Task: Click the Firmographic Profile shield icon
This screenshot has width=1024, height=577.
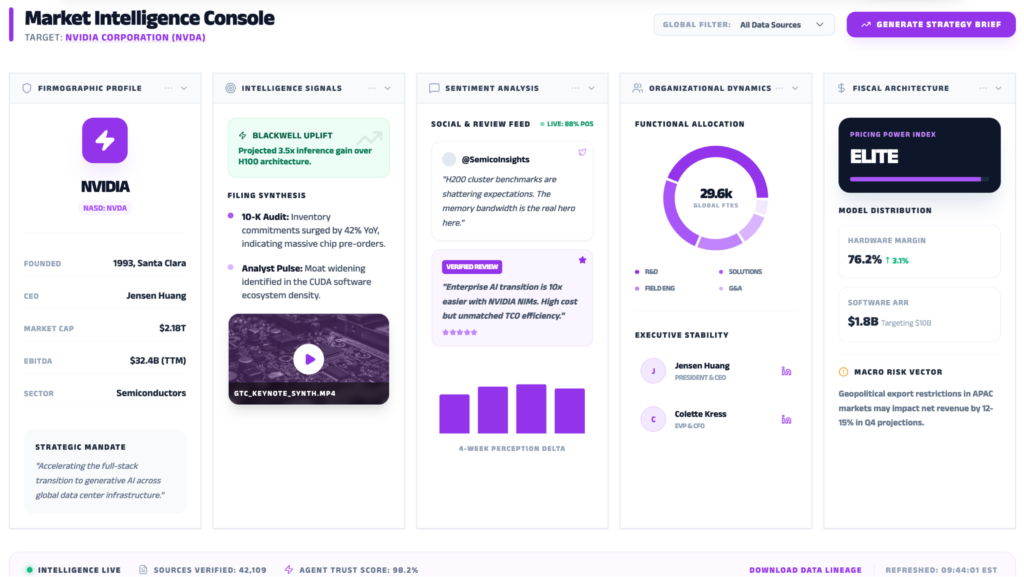Action: (x=26, y=88)
